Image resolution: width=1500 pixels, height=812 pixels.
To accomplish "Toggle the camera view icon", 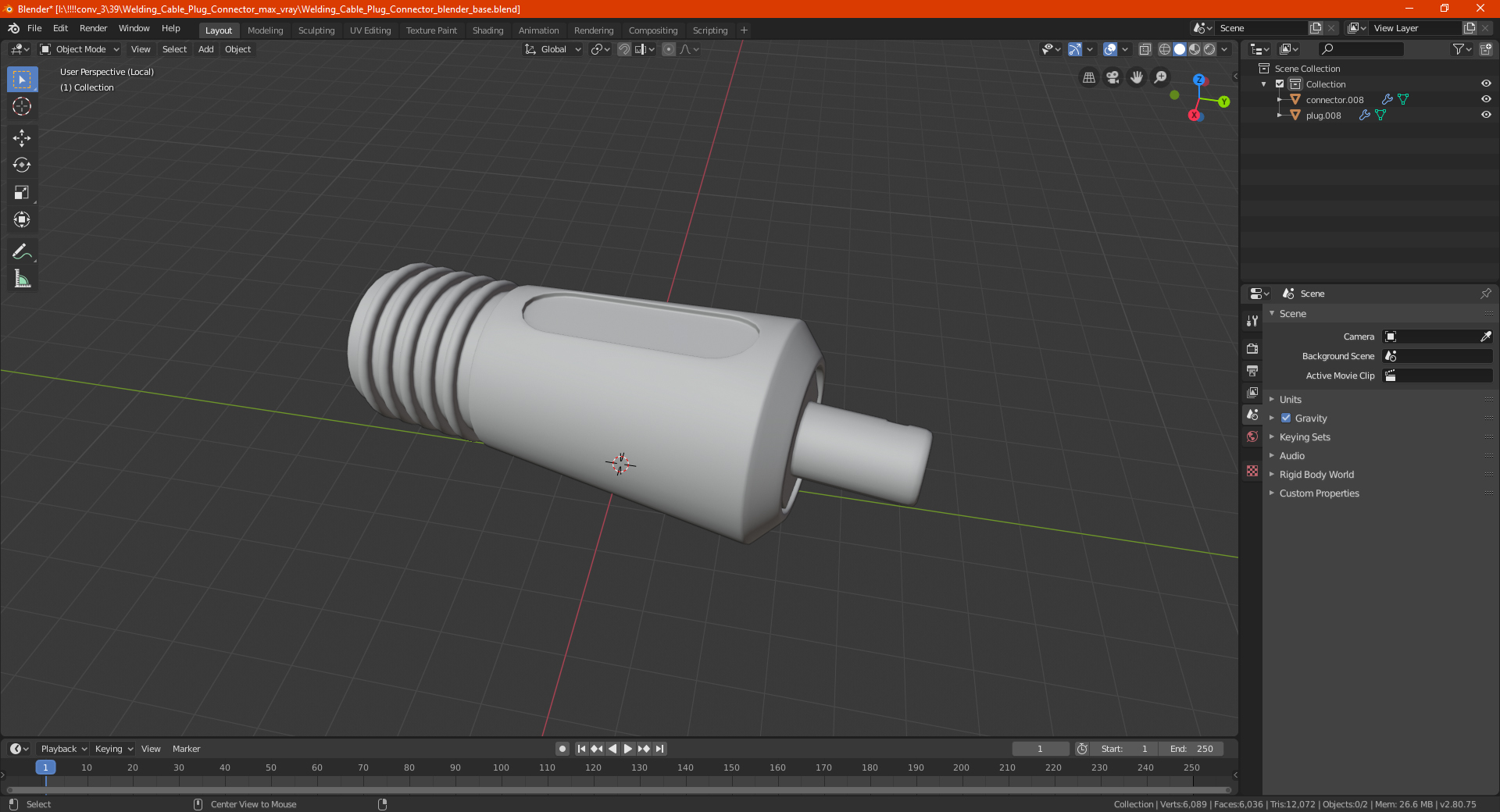I will [x=1112, y=77].
